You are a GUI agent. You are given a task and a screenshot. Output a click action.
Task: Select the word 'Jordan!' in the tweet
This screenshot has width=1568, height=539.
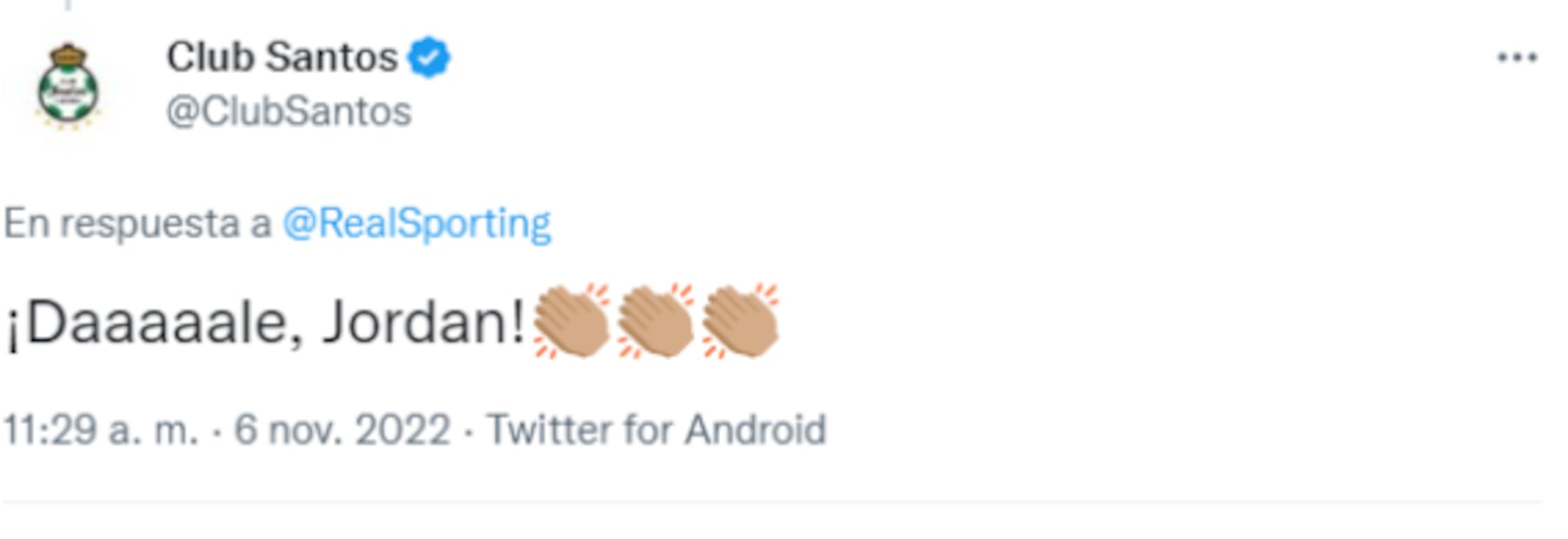pos(424,323)
